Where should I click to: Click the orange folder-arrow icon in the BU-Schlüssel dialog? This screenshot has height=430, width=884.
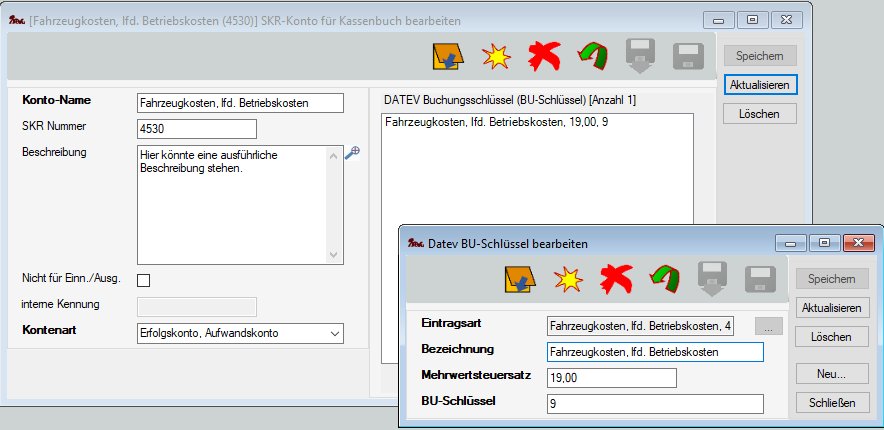[x=520, y=279]
